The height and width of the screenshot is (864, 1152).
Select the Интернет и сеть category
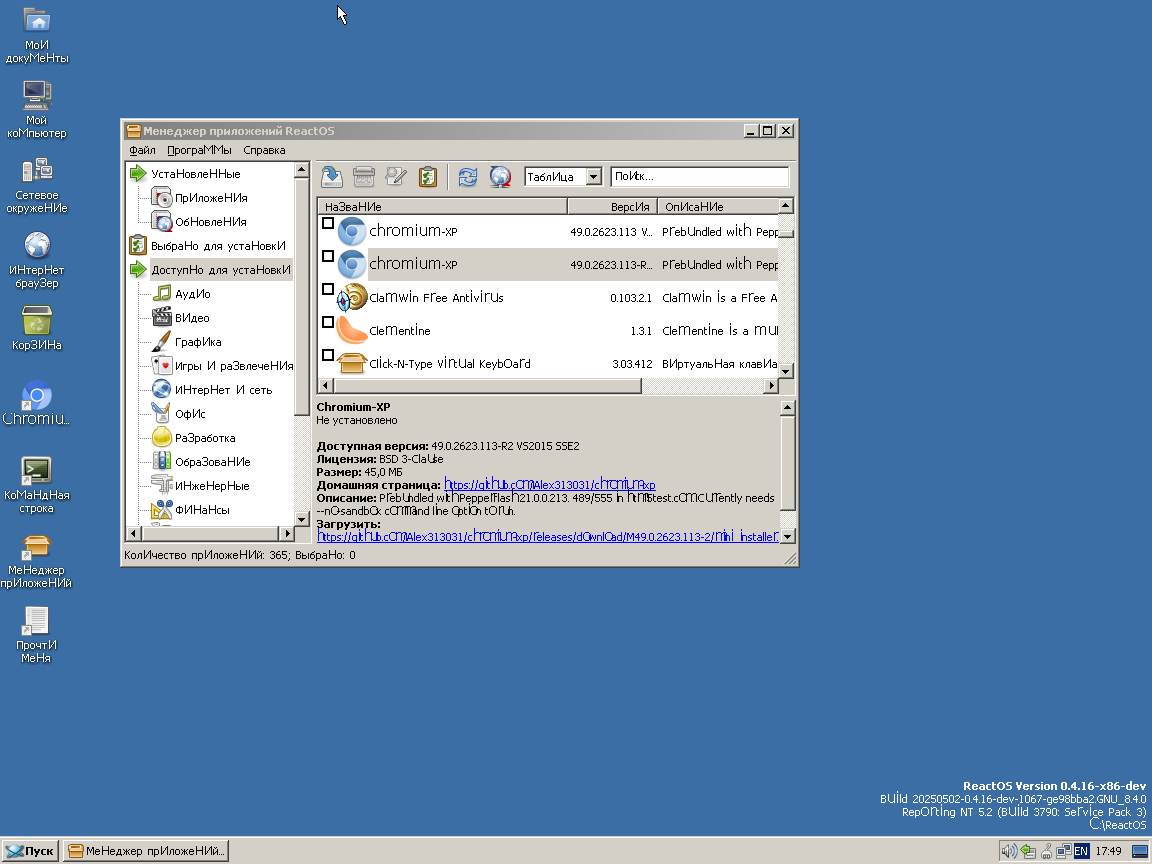223,390
